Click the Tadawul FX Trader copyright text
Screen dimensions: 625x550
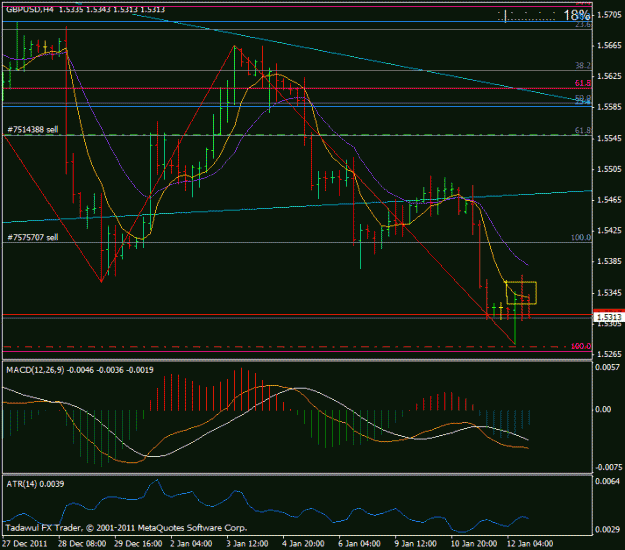click(x=126, y=528)
